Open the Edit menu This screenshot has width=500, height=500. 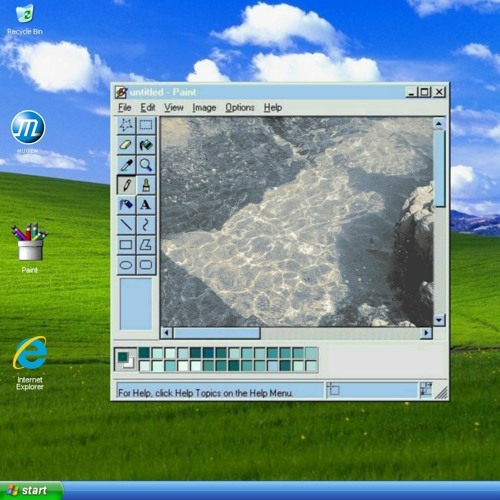(148, 108)
